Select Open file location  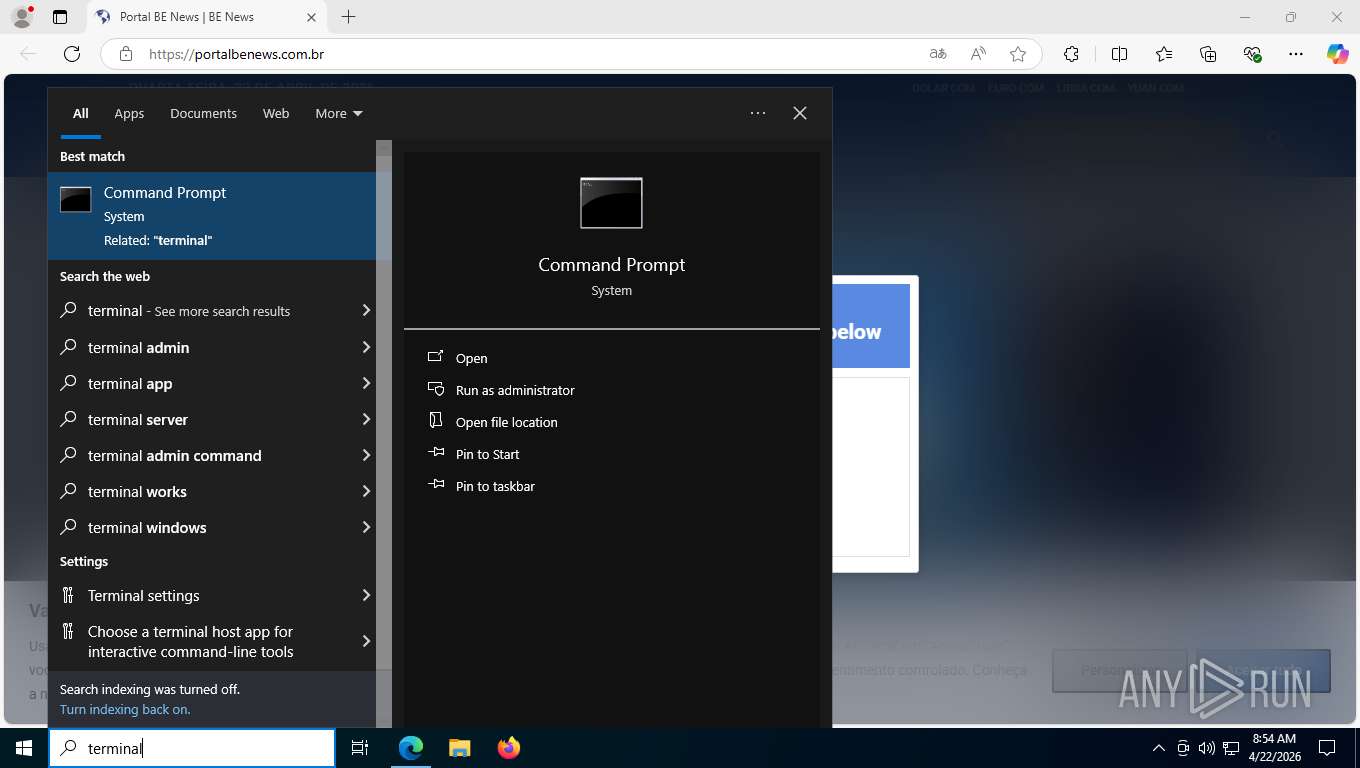tap(506, 422)
